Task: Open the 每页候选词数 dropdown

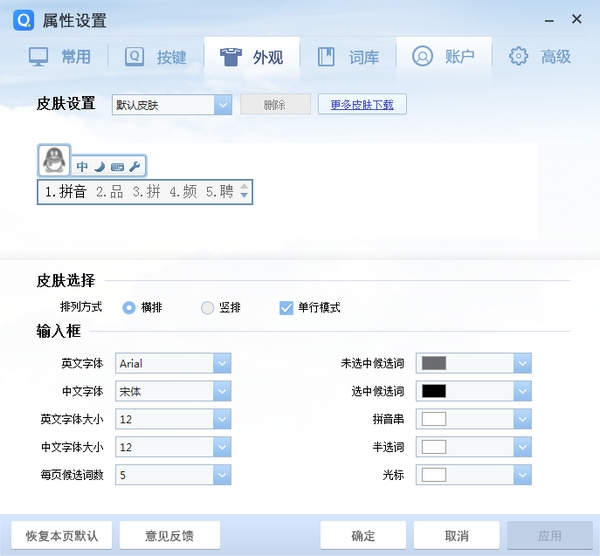Action: pos(222,475)
